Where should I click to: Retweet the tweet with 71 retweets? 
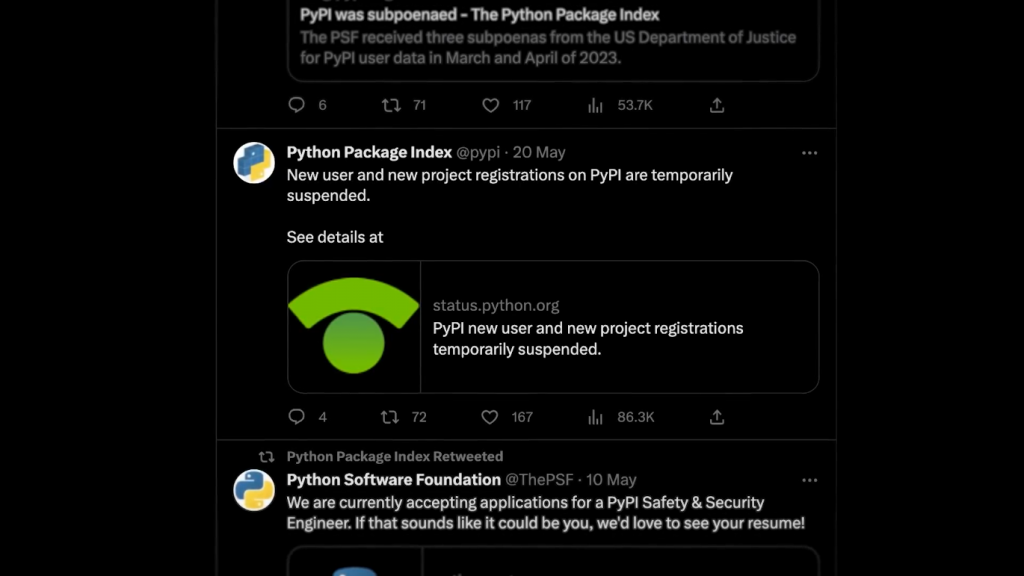392,105
